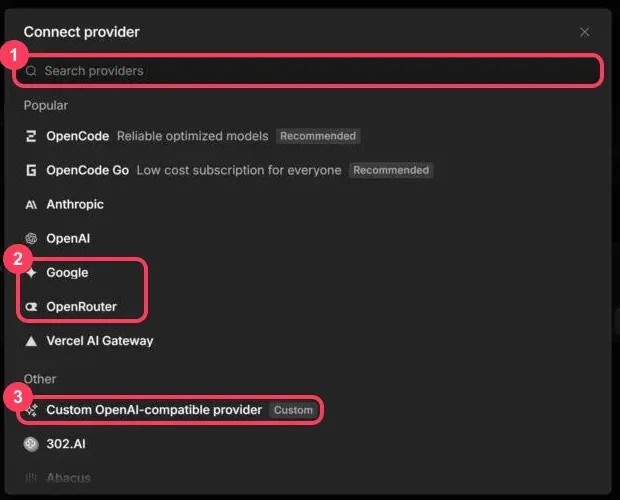Close the Connect provider dialog

584,32
